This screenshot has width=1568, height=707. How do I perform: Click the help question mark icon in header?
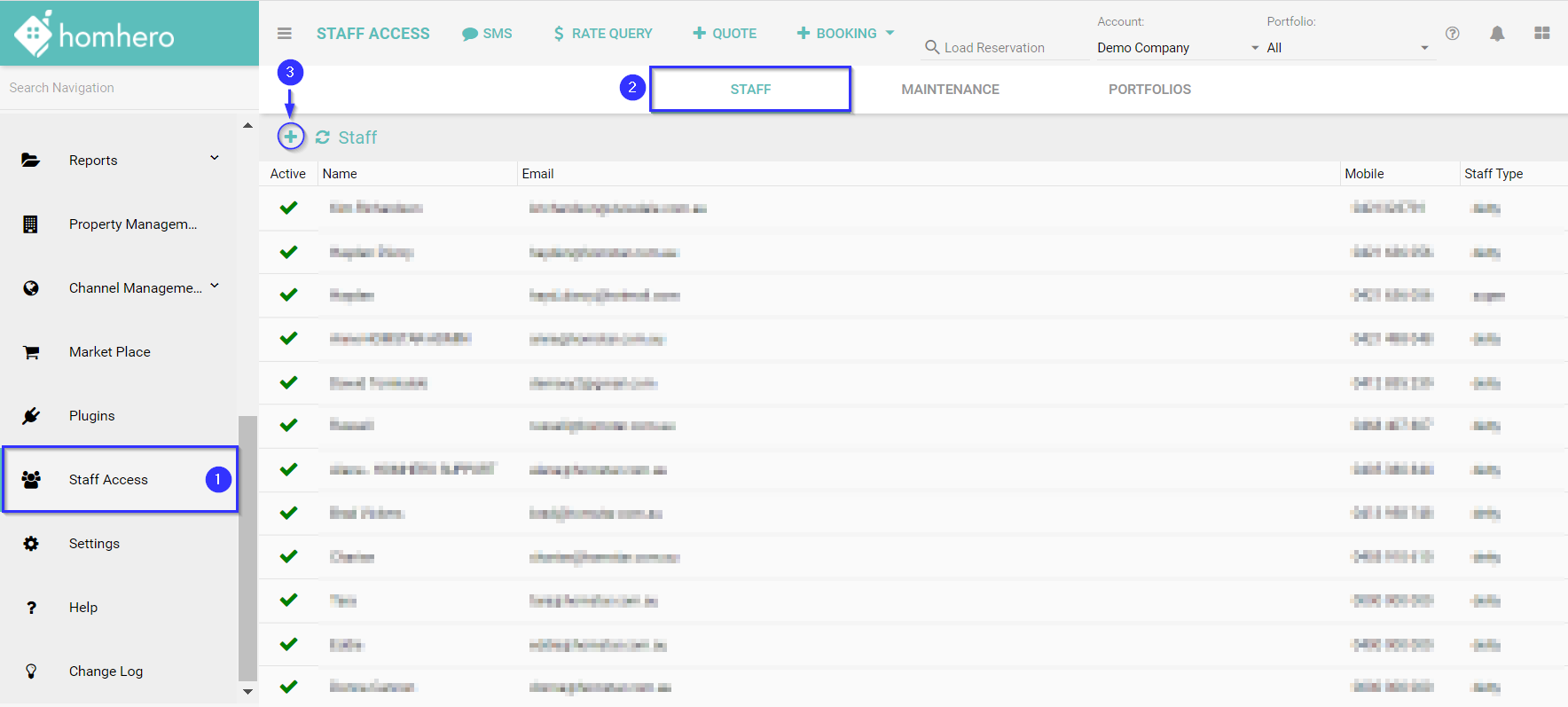(1452, 34)
